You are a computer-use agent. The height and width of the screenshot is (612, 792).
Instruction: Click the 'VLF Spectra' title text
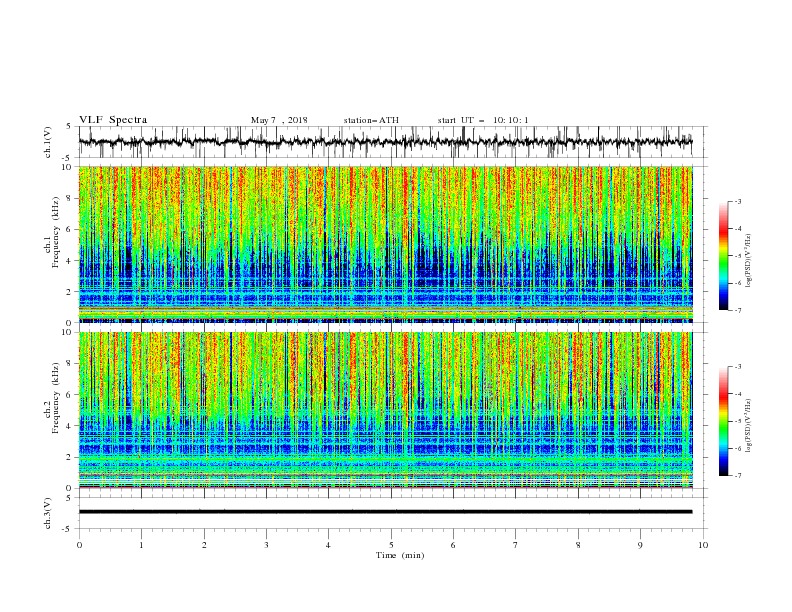click(x=113, y=120)
